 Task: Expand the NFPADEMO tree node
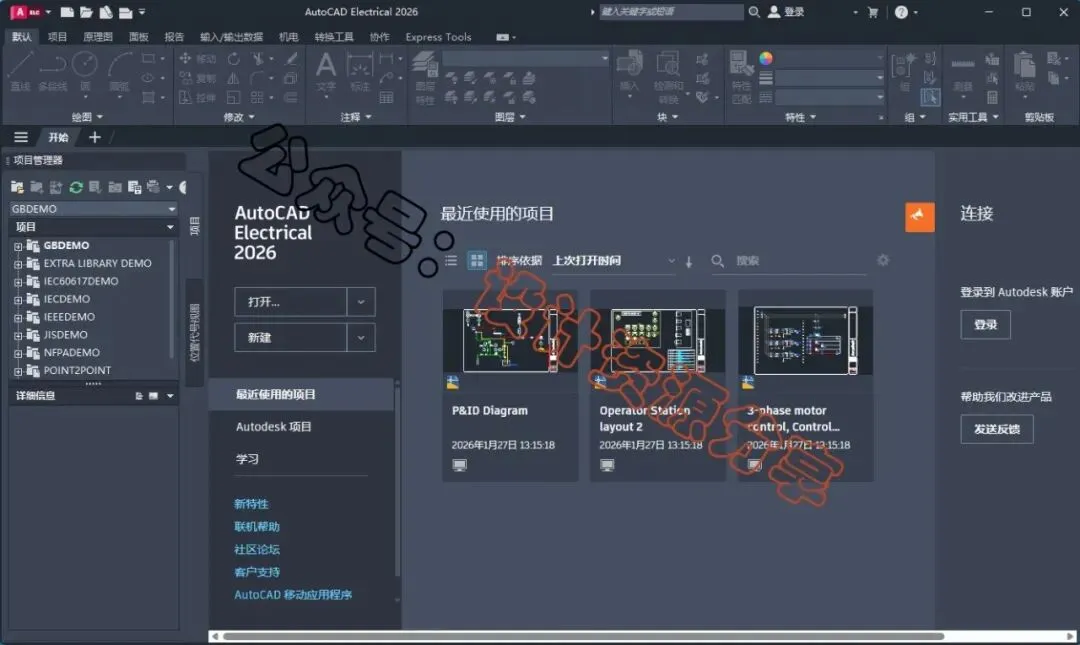click(x=18, y=354)
